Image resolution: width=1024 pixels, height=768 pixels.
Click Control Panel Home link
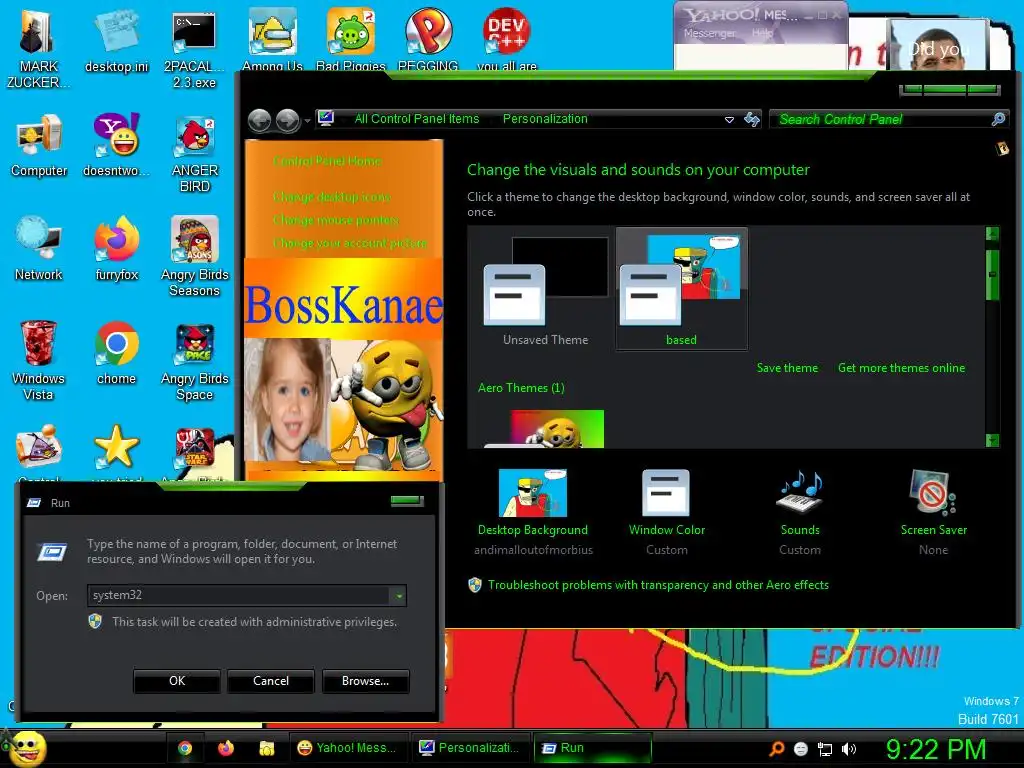pyautogui.click(x=327, y=161)
